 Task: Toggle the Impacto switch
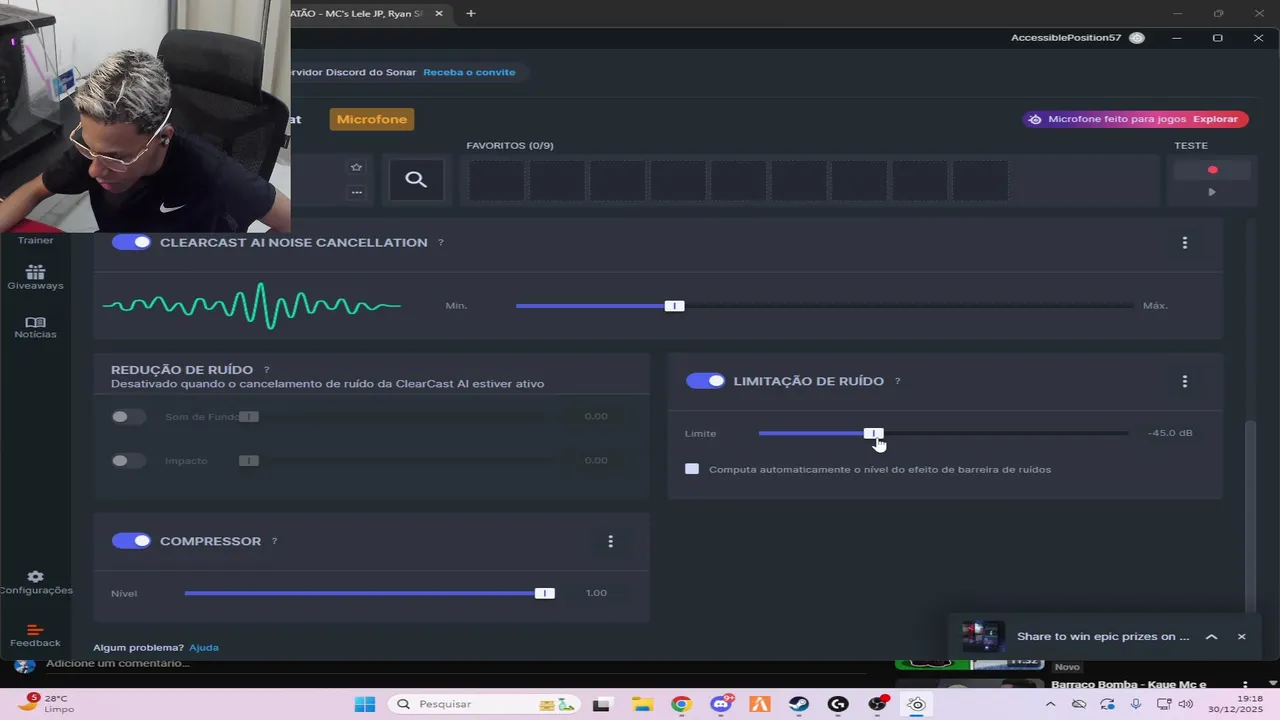coord(128,460)
